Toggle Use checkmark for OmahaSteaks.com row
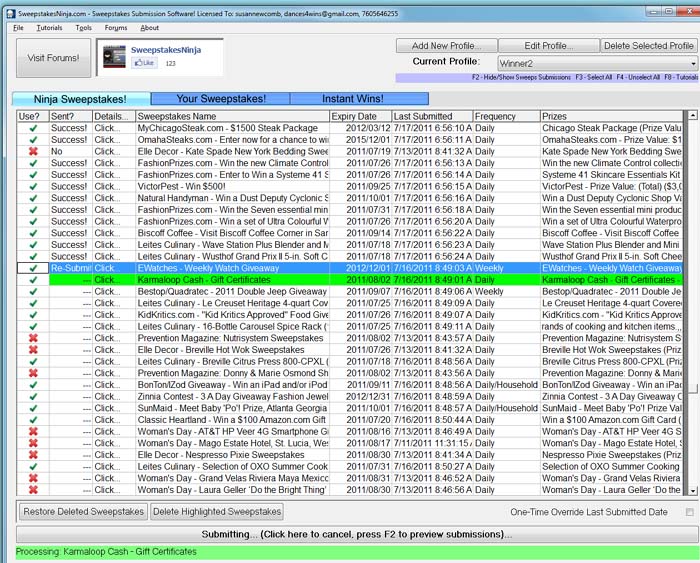The height and width of the screenshot is (563, 700). tap(33, 140)
